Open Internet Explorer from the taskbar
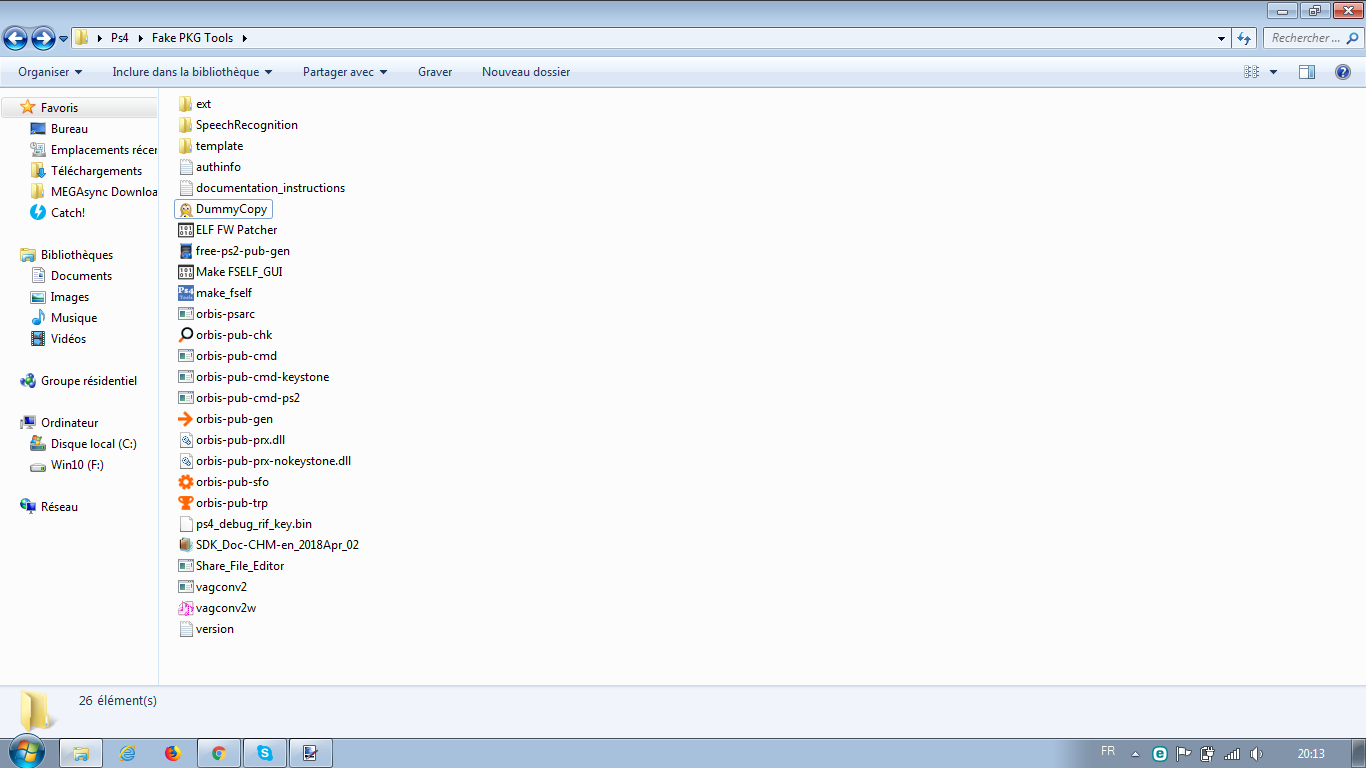The height and width of the screenshot is (768, 1366). [127, 753]
